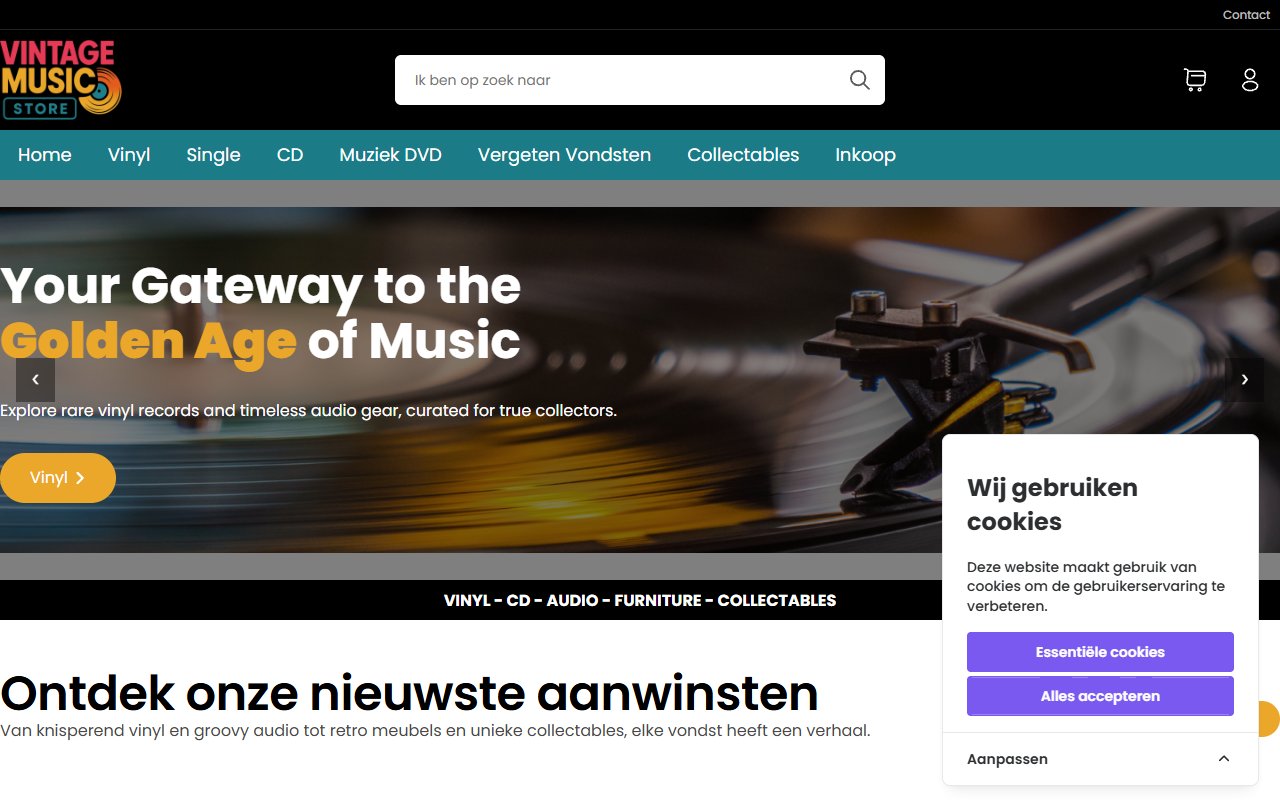Viewport: 1280px width, 800px height.
Task: Accept essential cookies only
Action: tap(1100, 652)
